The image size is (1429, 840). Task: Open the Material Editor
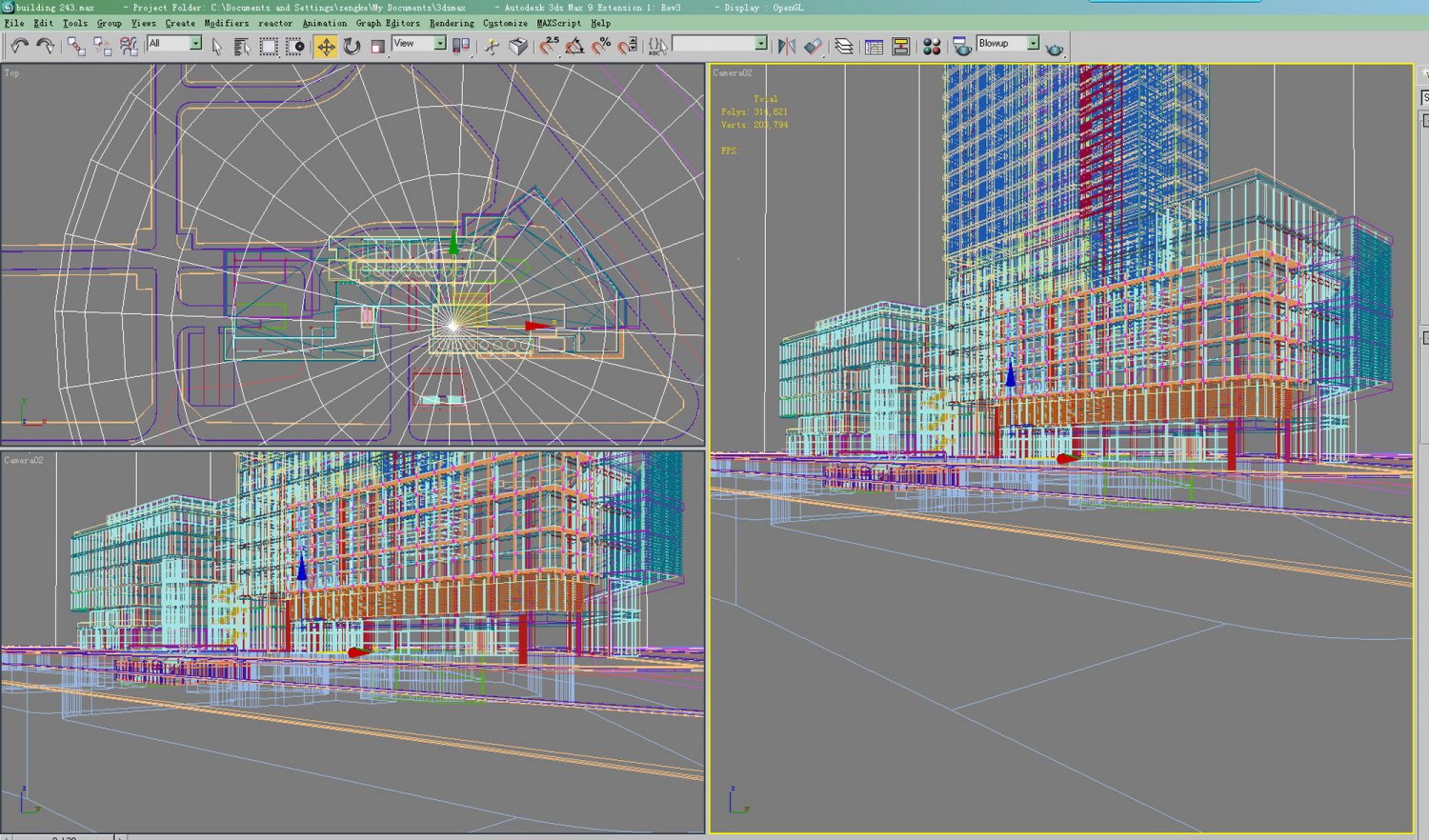(932, 46)
